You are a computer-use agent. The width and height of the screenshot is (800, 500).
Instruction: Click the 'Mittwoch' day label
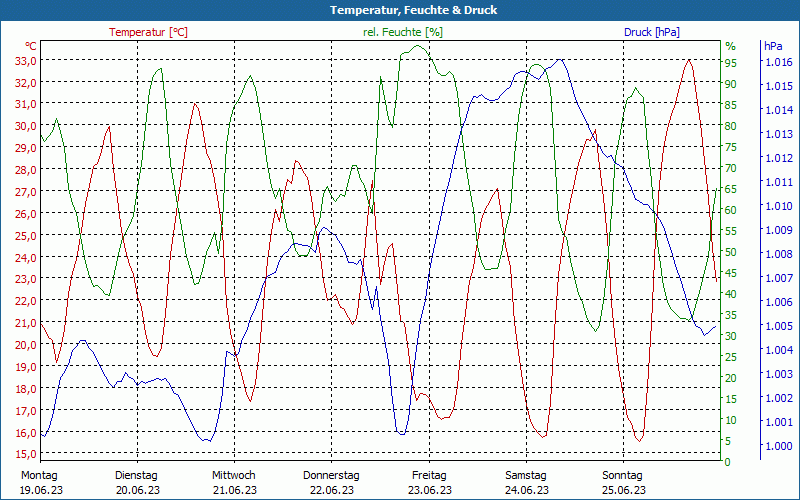pos(233,475)
